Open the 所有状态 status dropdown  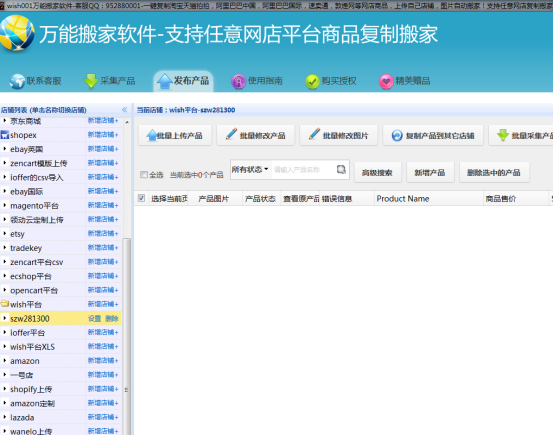coord(250,170)
